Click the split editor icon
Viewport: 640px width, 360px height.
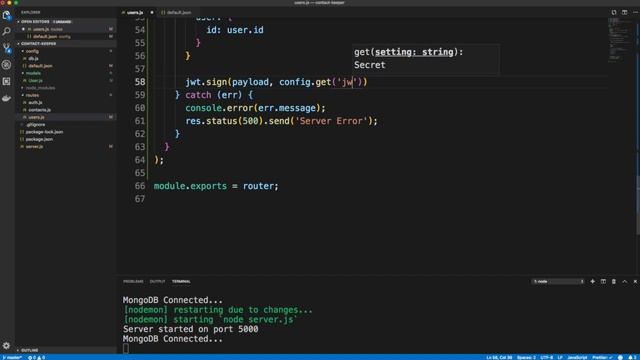[x=624, y=12]
